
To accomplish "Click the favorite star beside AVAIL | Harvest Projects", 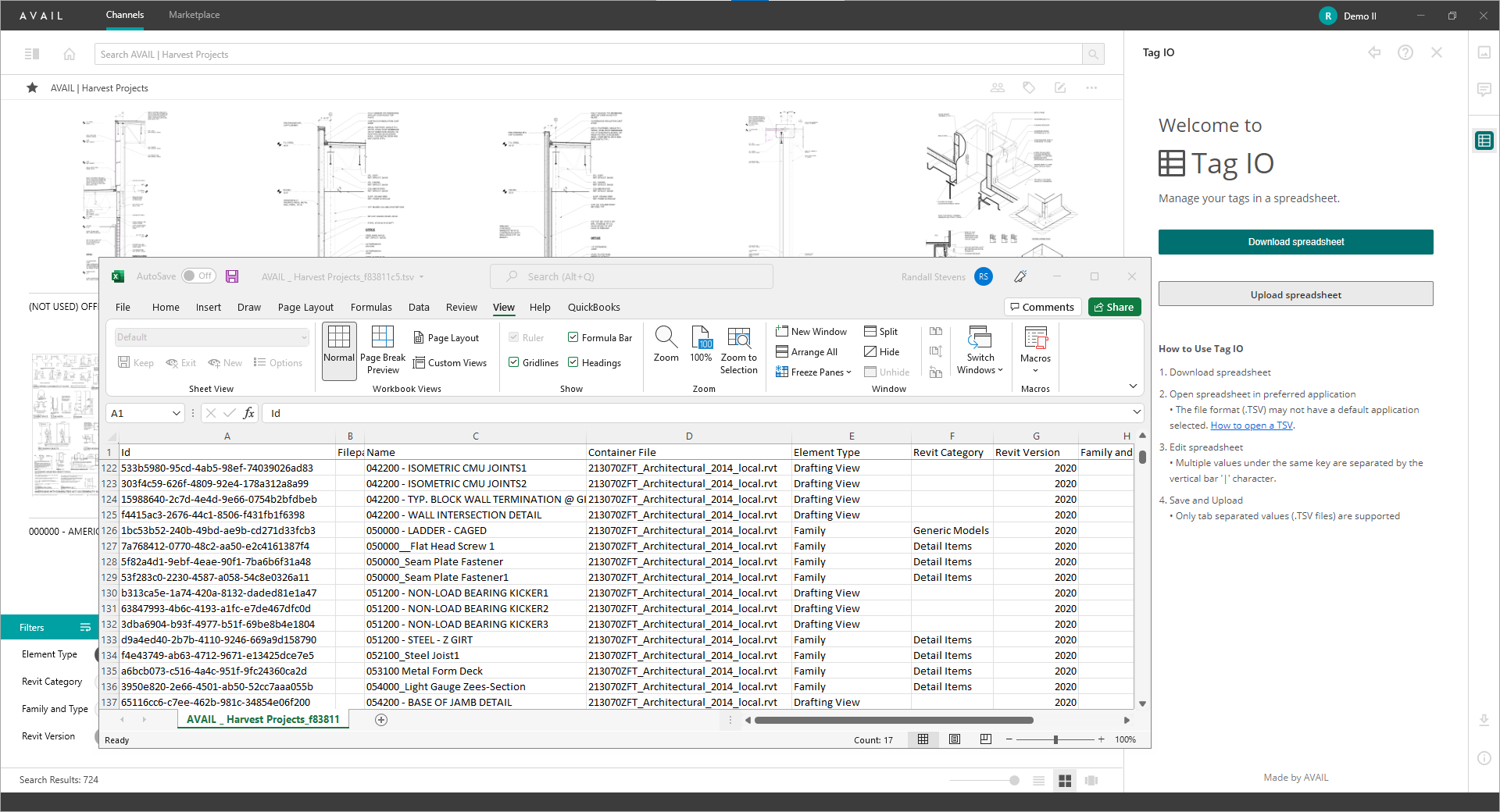I will point(32,87).
